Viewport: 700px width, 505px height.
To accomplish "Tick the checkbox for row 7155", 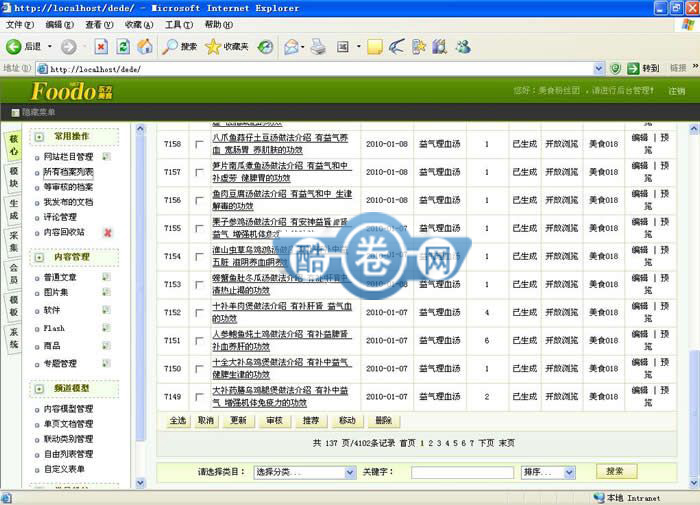I will coord(199,229).
